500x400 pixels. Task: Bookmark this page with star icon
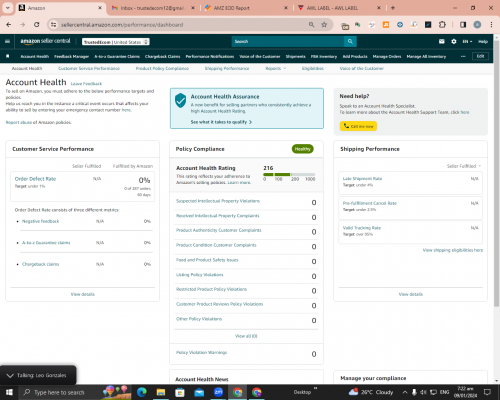point(324,25)
